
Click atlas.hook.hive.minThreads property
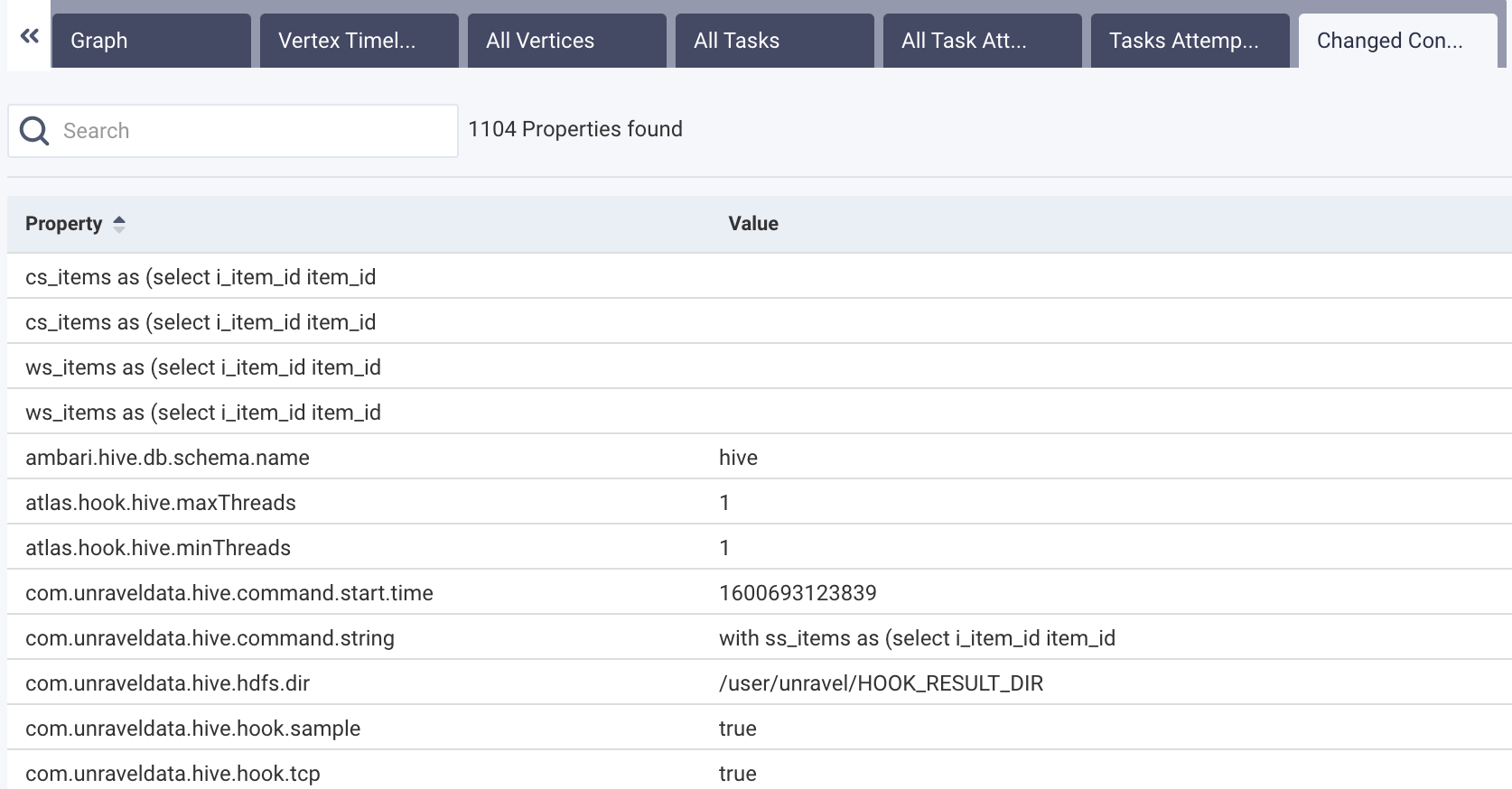(x=158, y=548)
